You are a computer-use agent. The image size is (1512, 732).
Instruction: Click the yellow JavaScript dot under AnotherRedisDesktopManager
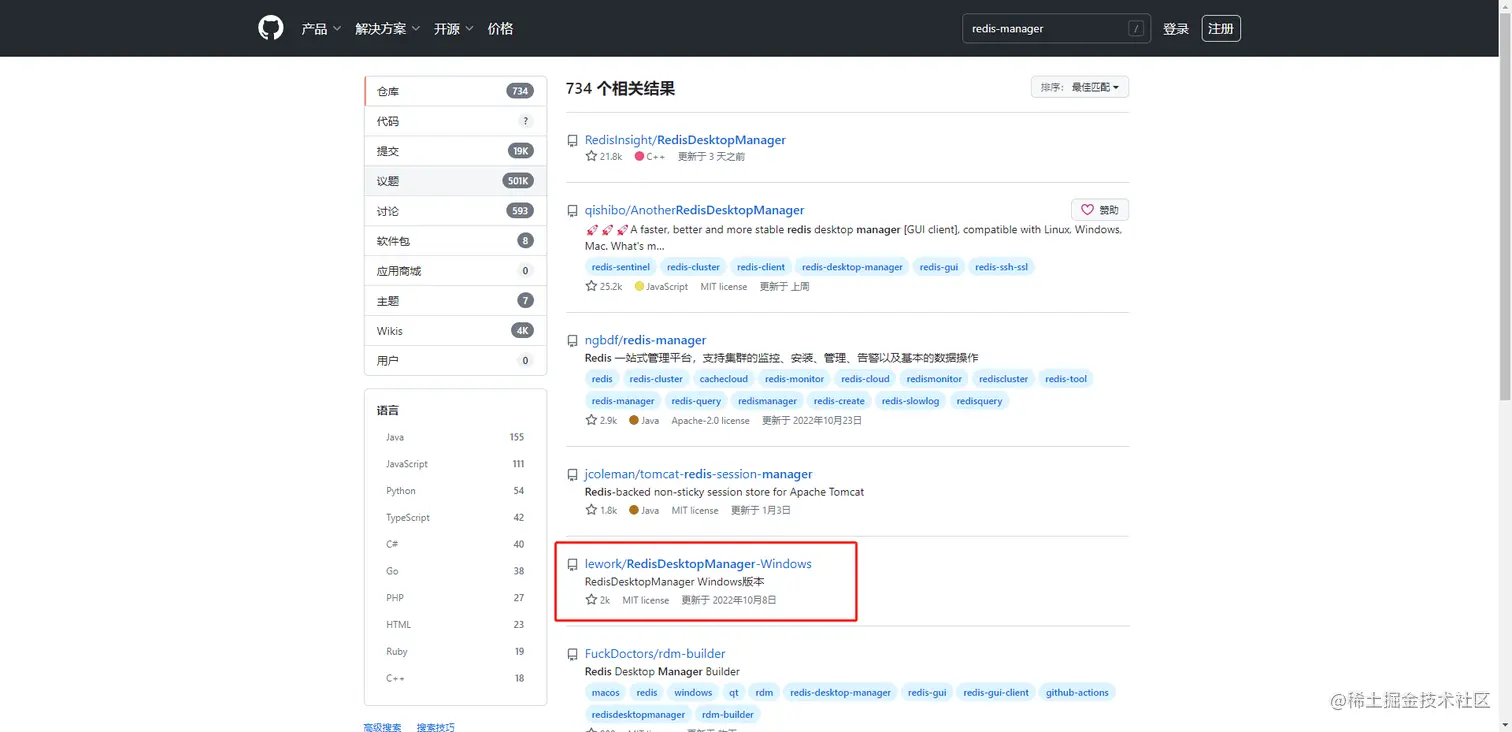click(x=640, y=286)
